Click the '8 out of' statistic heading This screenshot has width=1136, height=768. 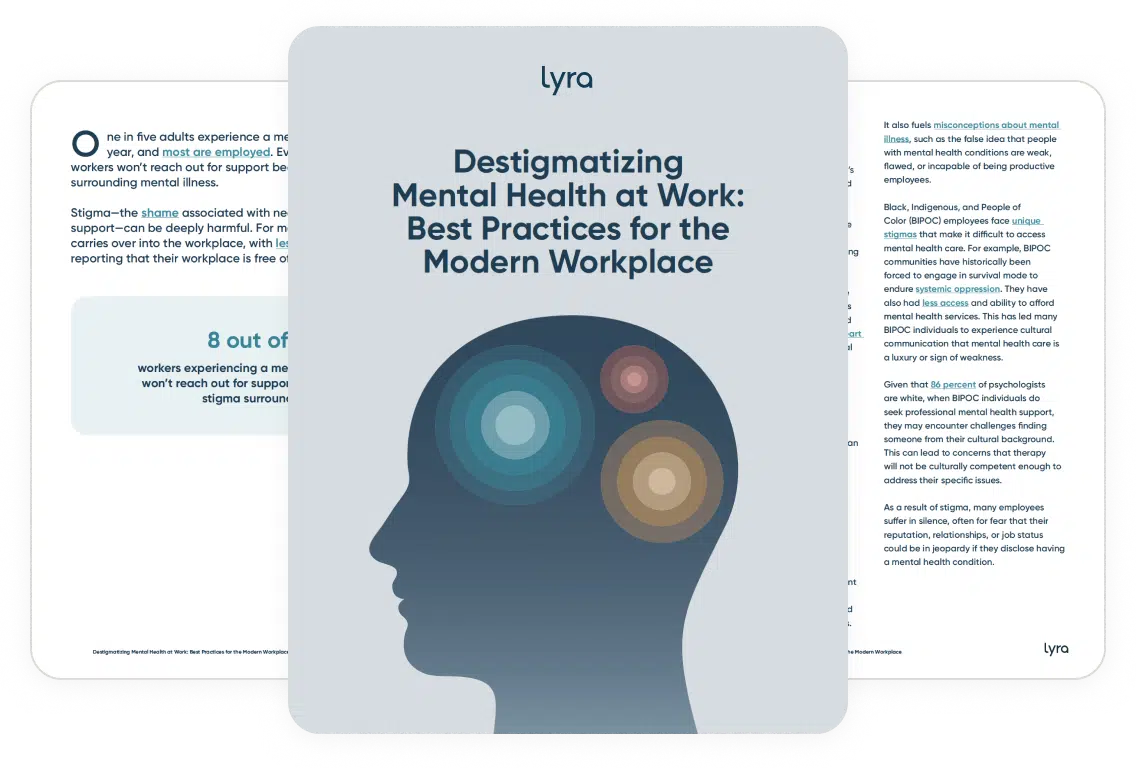coord(247,340)
